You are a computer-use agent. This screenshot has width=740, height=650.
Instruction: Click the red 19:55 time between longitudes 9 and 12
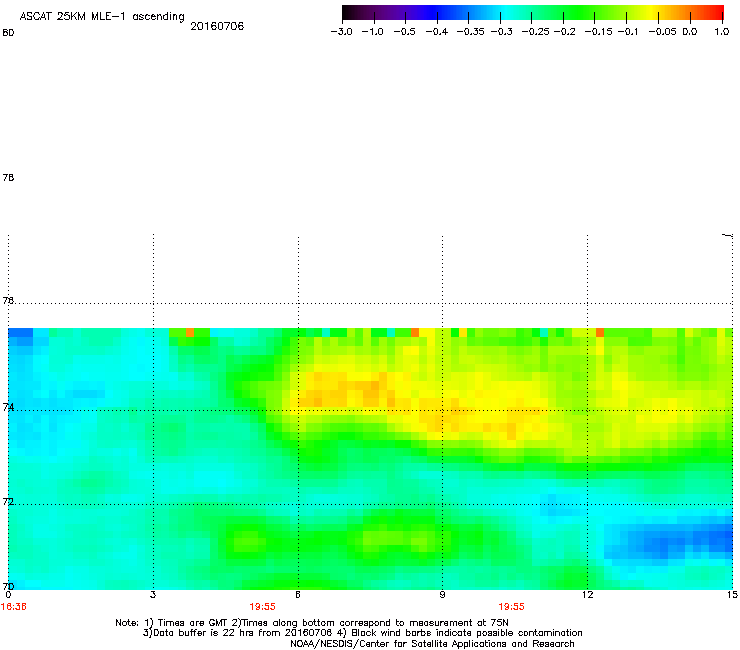(x=511, y=607)
